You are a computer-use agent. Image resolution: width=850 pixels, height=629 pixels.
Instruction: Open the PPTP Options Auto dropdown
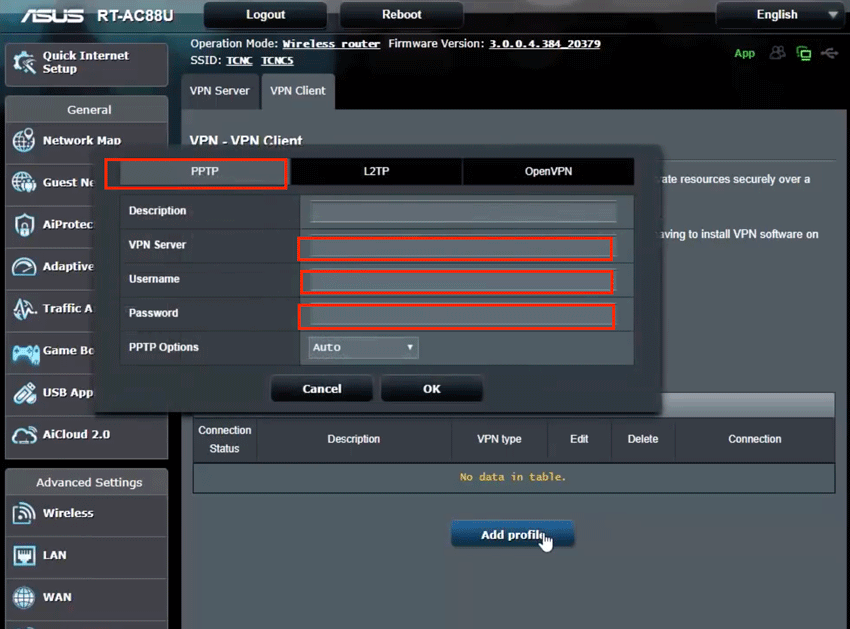point(362,347)
